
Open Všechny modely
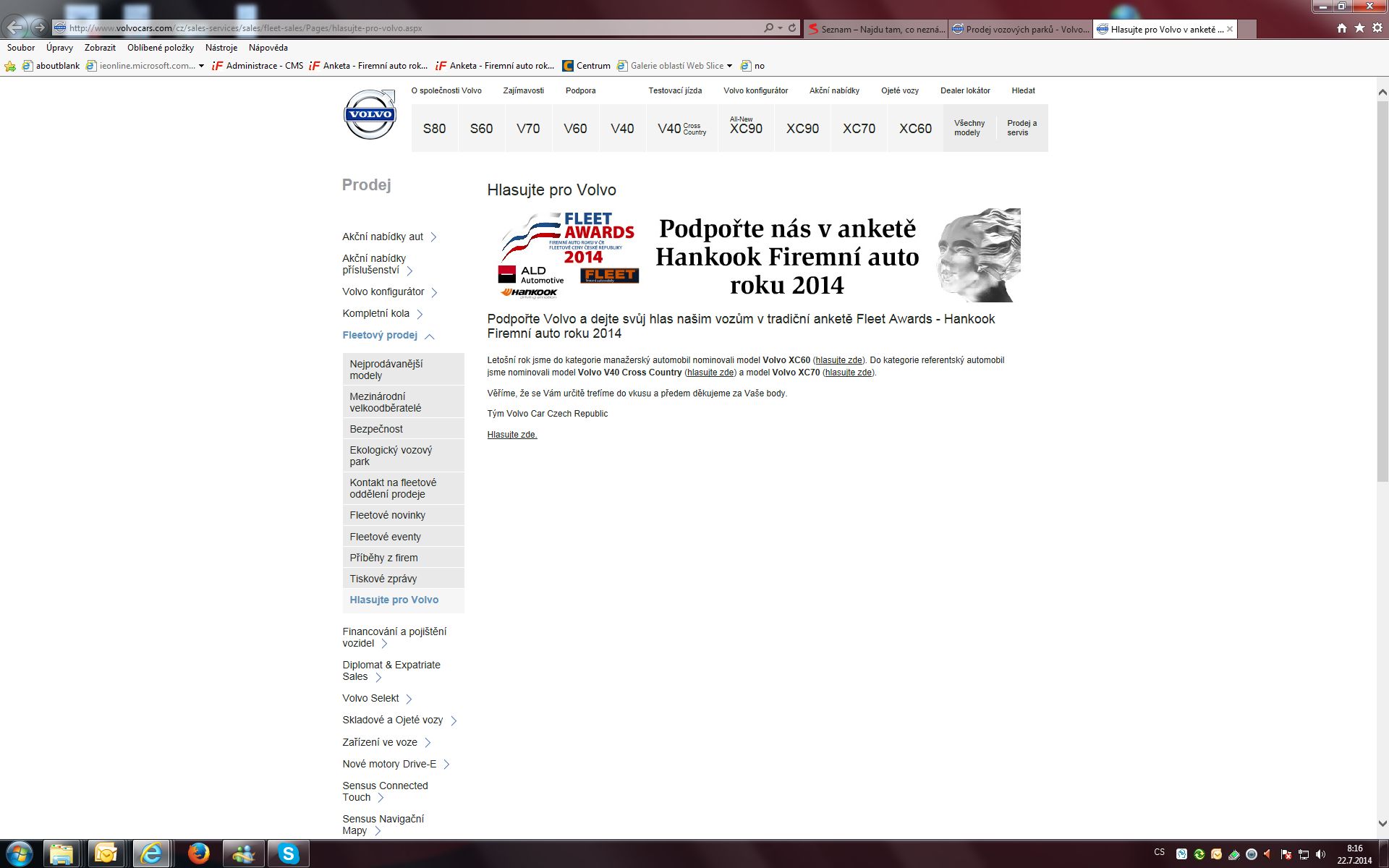969,128
